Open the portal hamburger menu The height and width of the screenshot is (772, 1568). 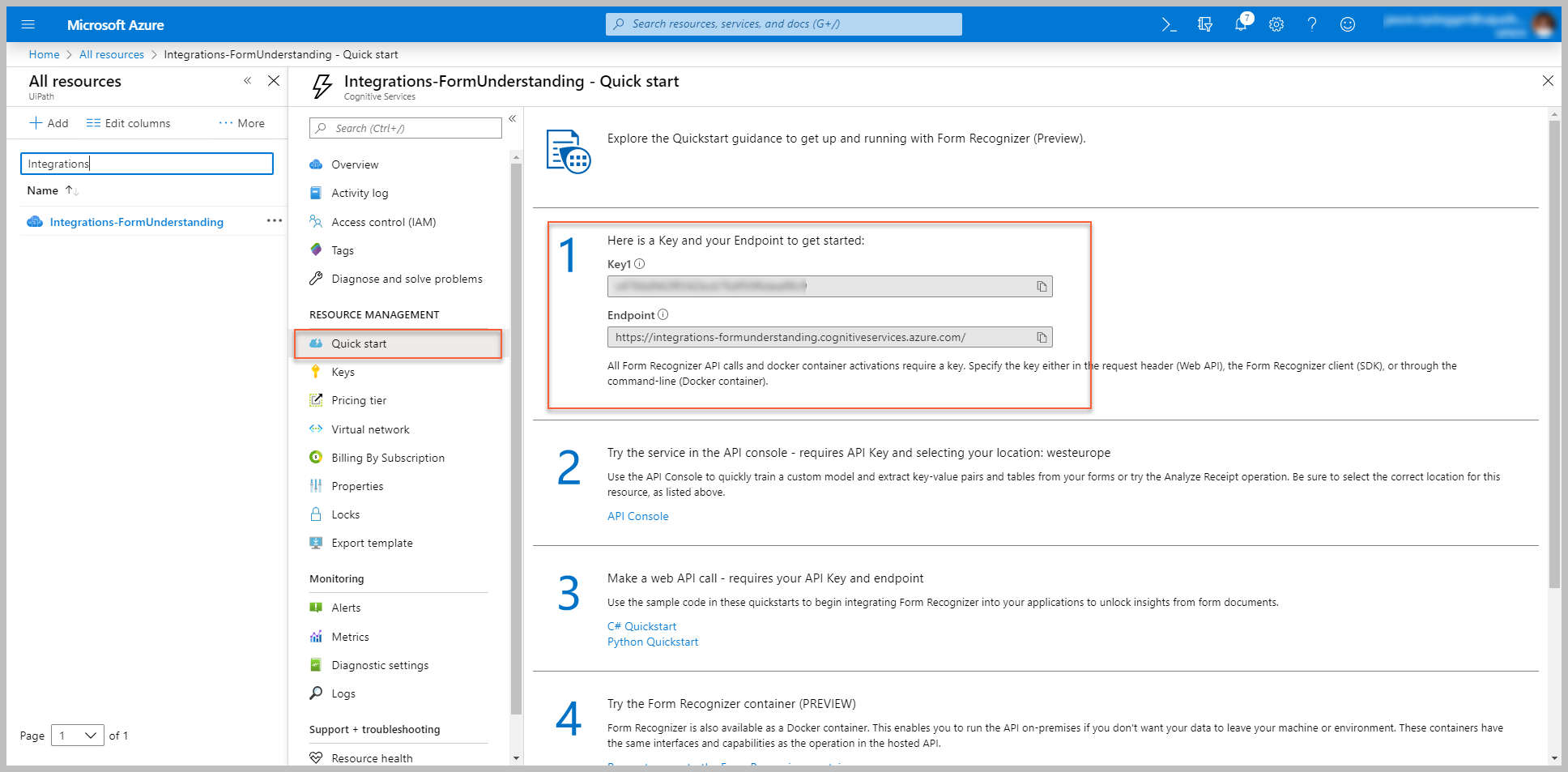[28, 24]
